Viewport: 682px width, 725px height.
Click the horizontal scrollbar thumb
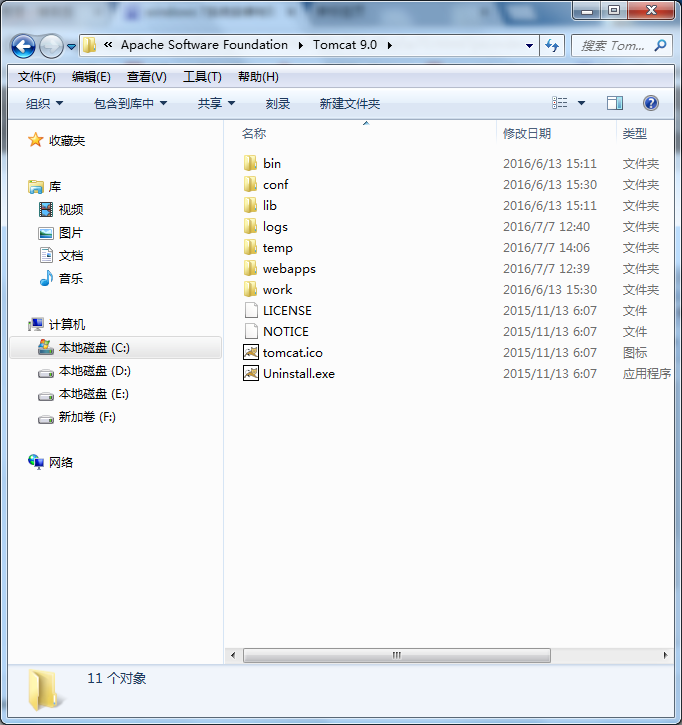point(397,655)
